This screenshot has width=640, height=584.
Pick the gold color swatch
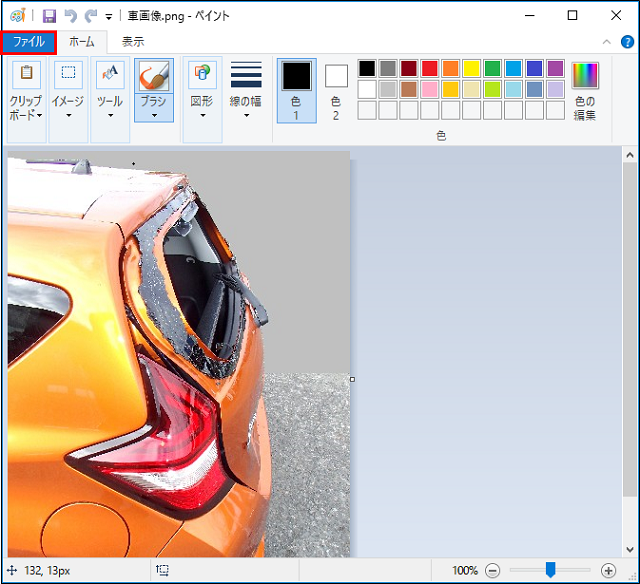point(451,89)
